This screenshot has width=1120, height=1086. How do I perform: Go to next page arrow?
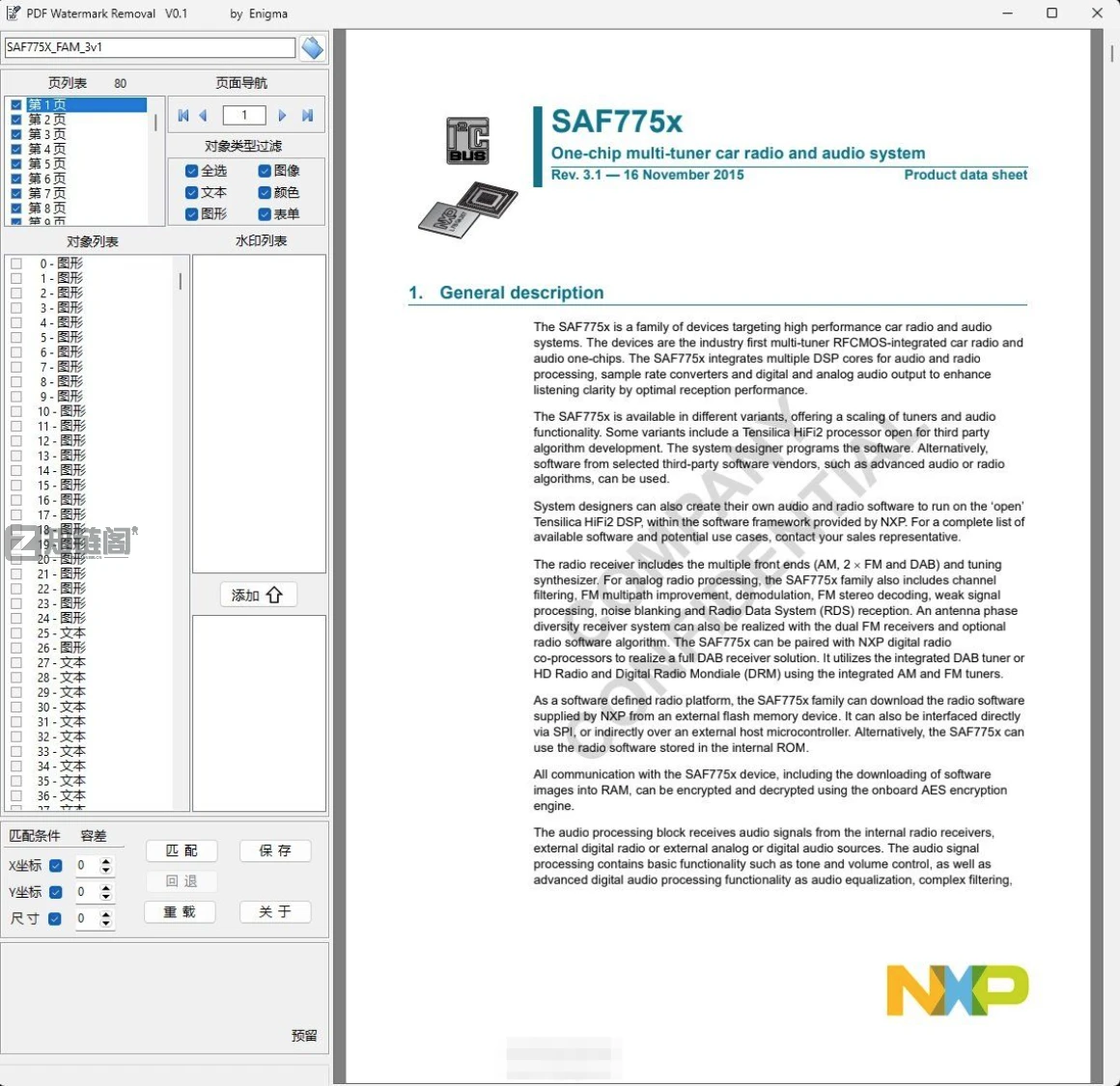tap(282, 116)
